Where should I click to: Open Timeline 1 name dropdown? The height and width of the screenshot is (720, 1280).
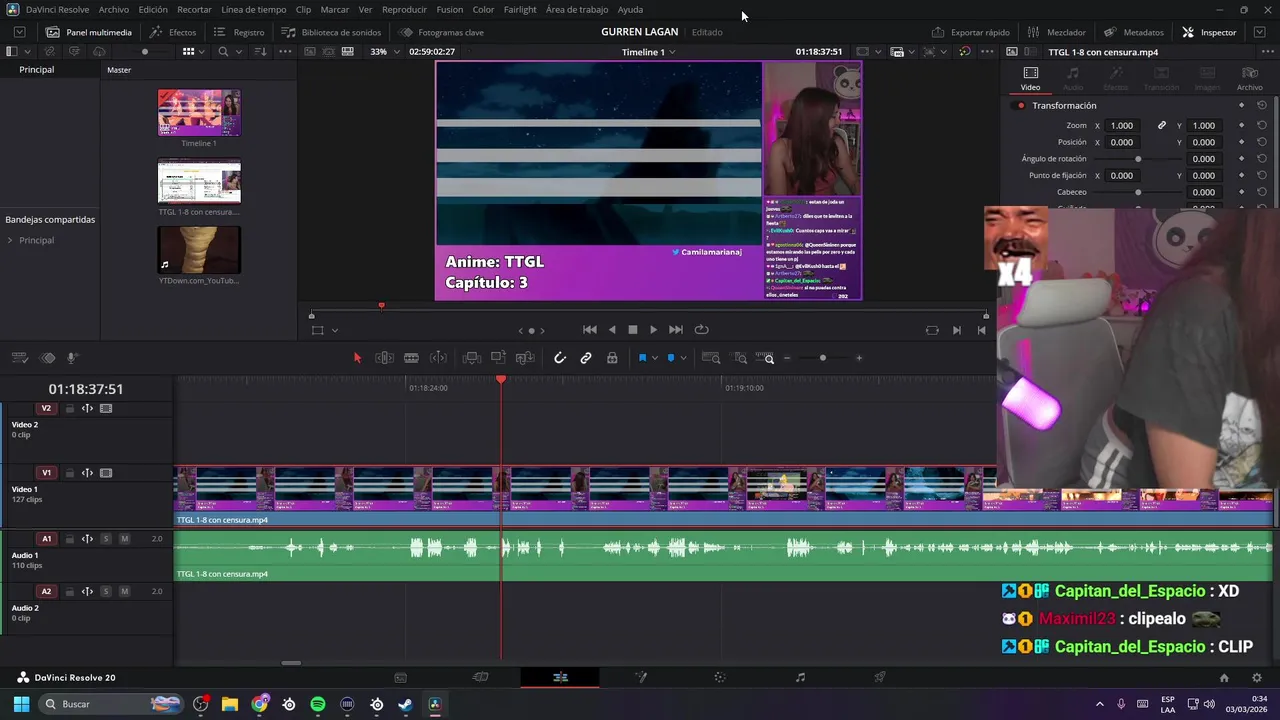[648, 51]
